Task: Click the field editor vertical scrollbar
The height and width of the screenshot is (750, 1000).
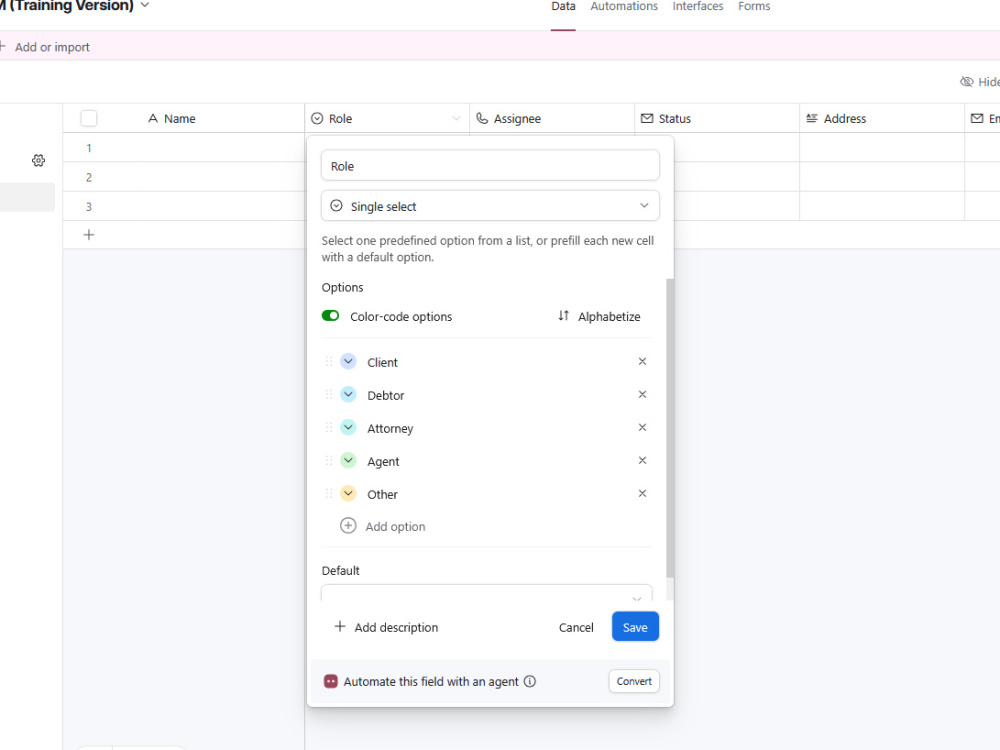Action: pos(670,427)
